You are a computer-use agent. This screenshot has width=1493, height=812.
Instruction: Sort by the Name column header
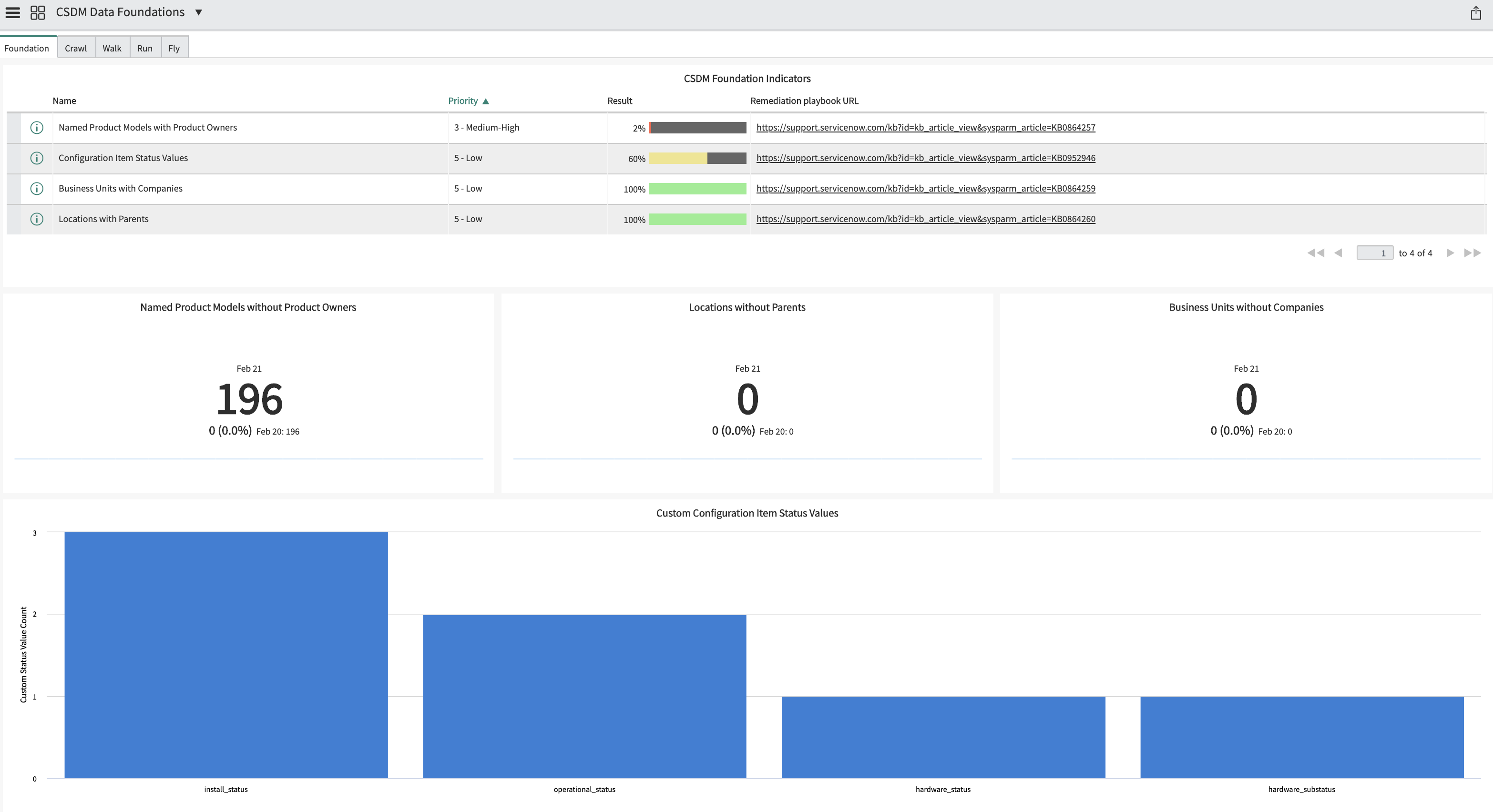coord(64,101)
